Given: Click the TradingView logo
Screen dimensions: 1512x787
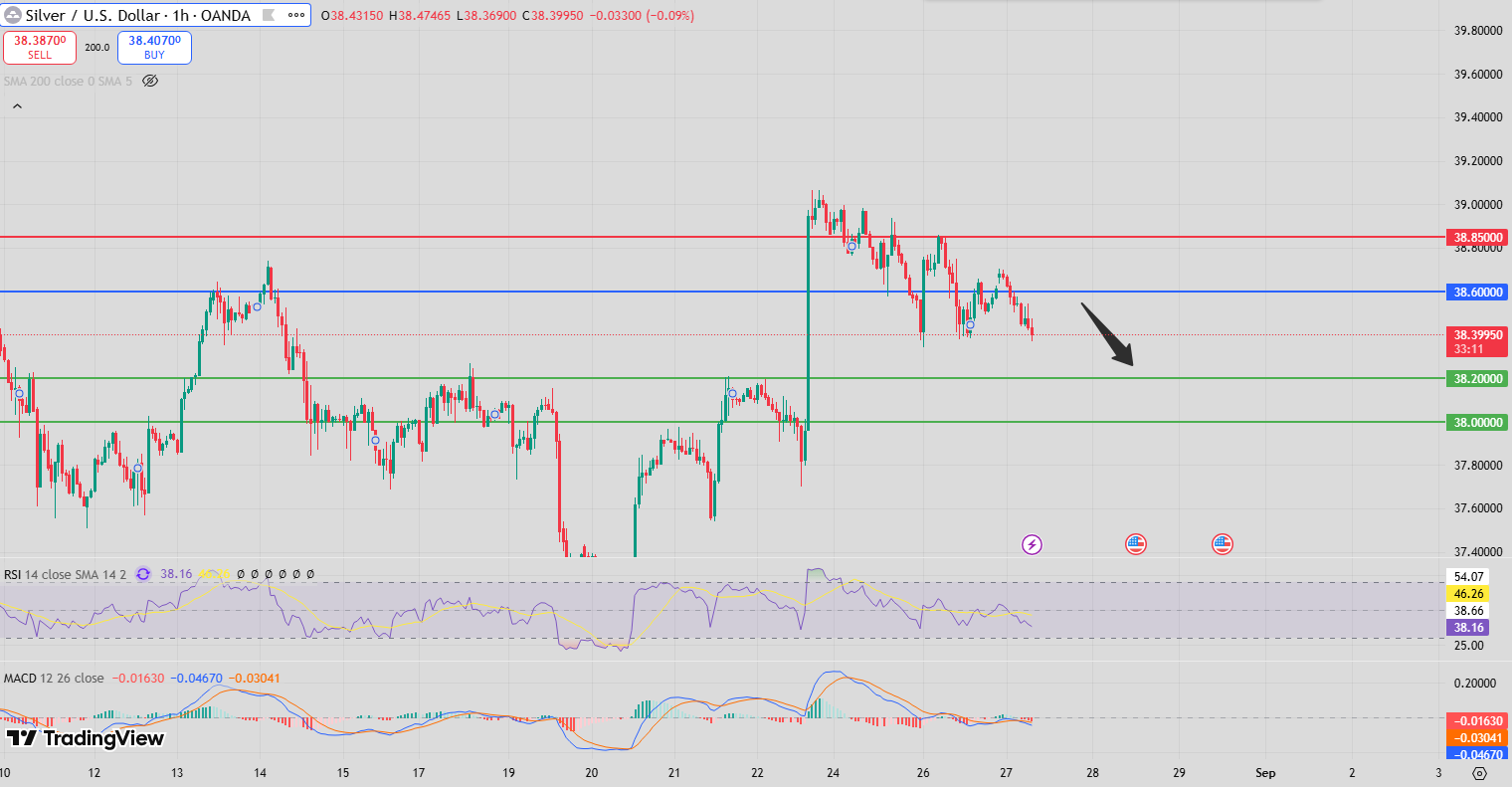Looking at the screenshot, I should pyautogui.click(x=86, y=738).
